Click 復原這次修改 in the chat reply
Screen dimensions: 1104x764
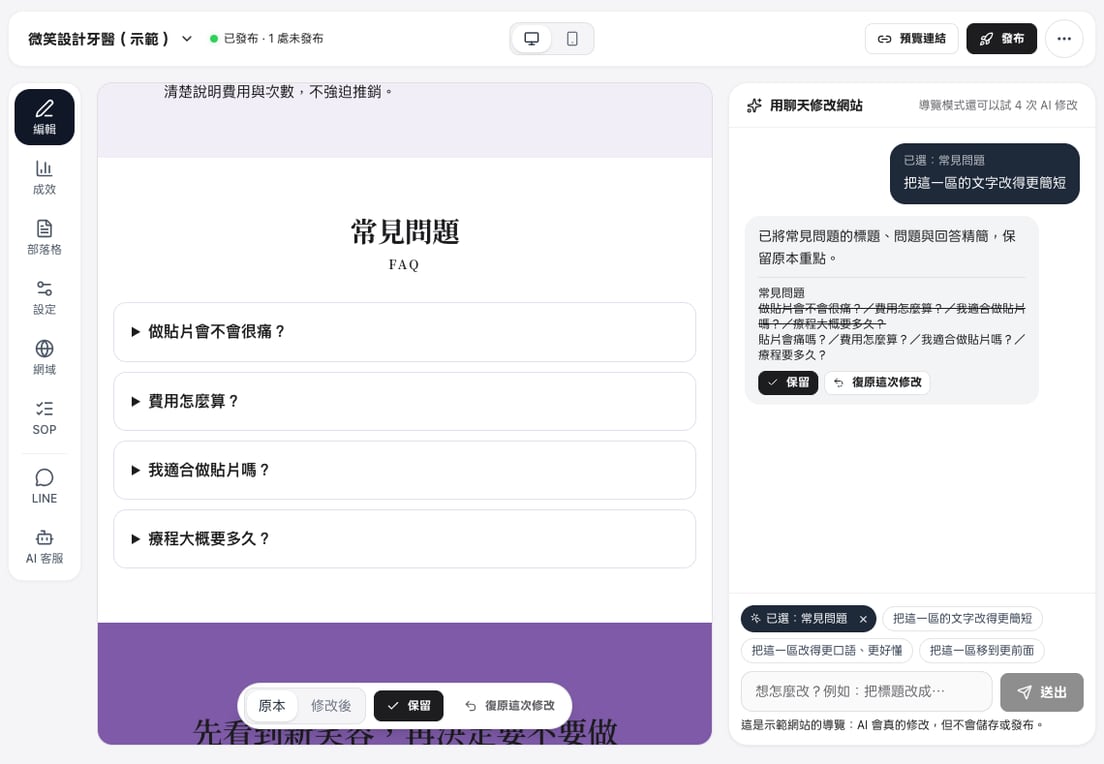877,382
